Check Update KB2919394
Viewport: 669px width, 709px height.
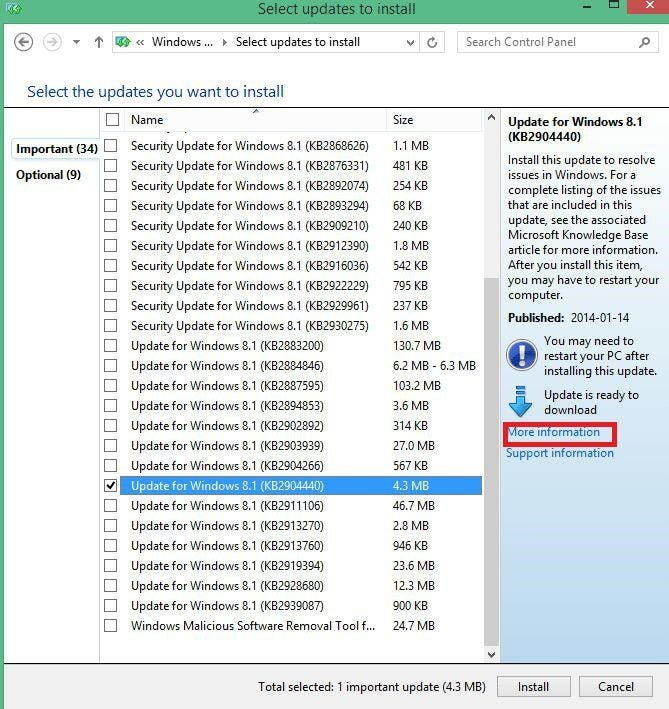[111, 566]
